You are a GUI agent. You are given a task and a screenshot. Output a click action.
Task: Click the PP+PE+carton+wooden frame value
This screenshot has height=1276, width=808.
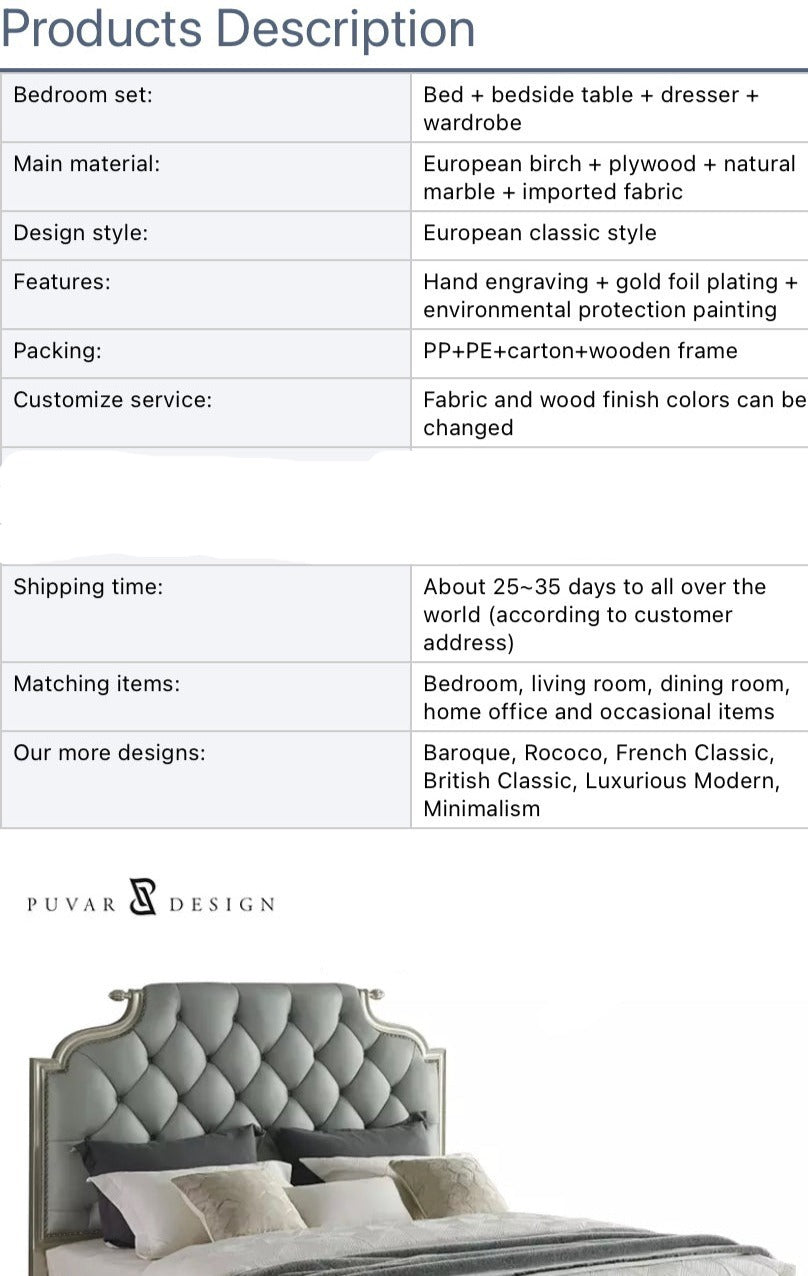pyautogui.click(x=580, y=351)
